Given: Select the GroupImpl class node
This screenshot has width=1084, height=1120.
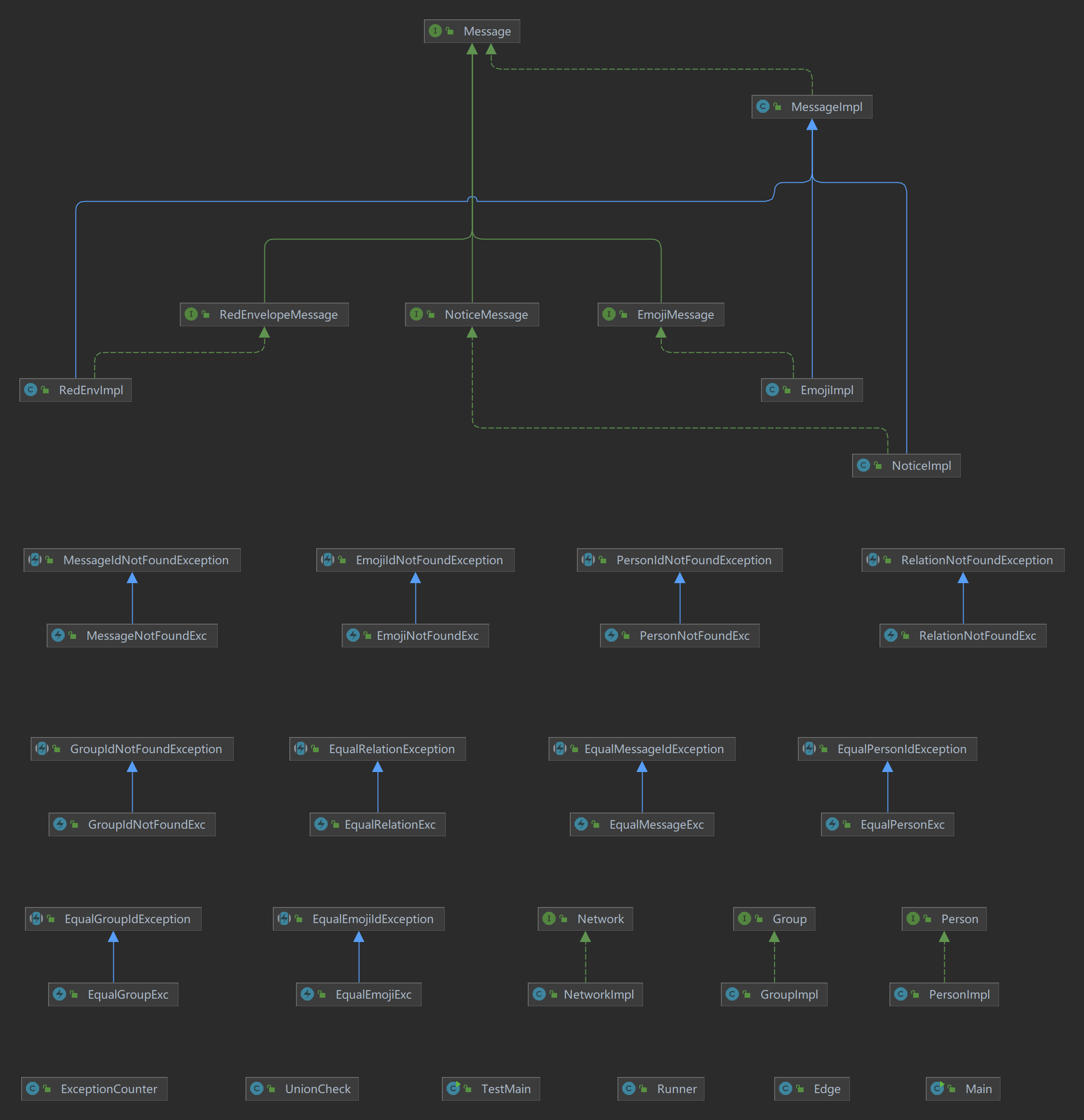Looking at the screenshot, I should [774, 994].
